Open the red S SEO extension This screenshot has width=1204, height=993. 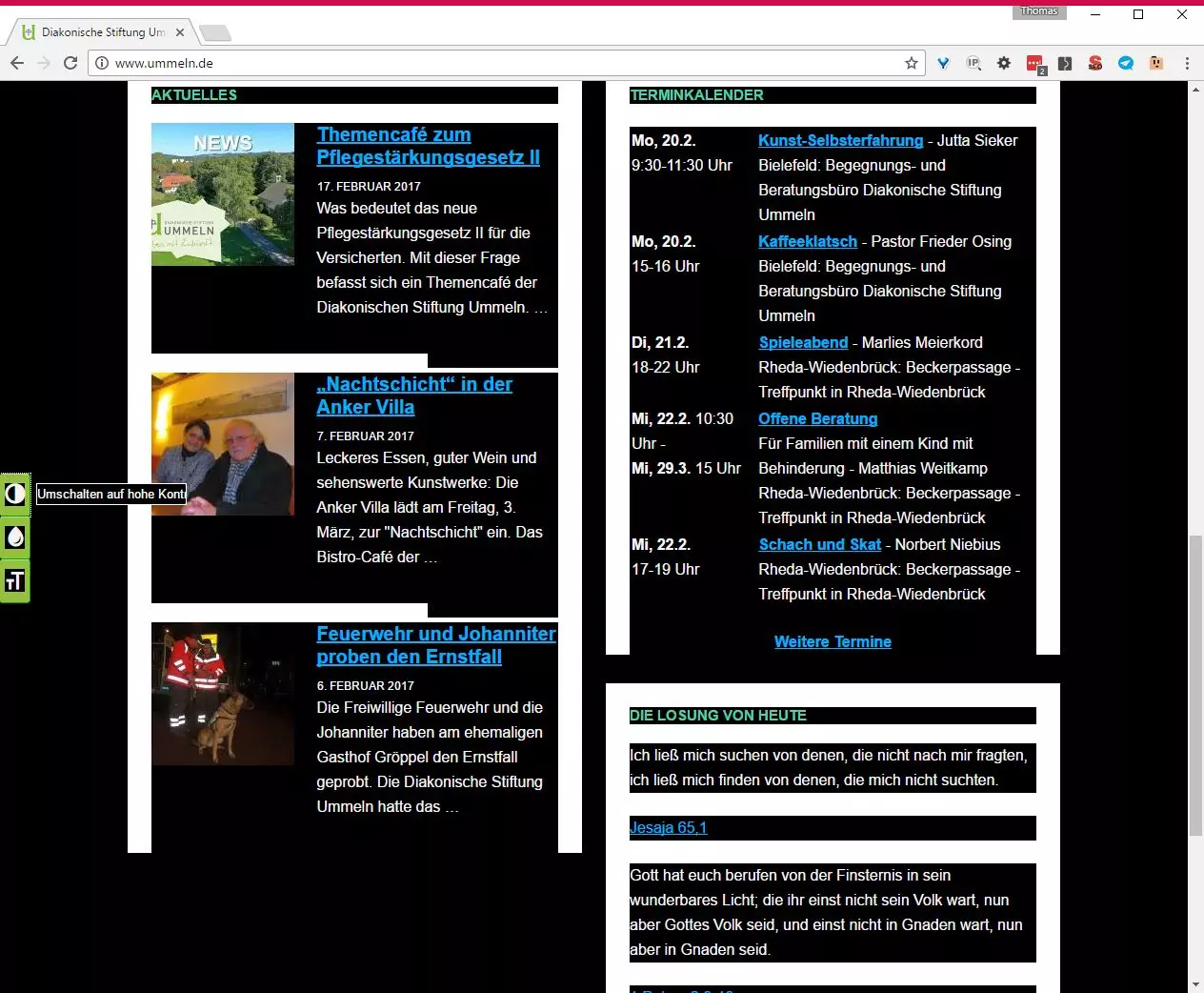(x=1095, y=63)
